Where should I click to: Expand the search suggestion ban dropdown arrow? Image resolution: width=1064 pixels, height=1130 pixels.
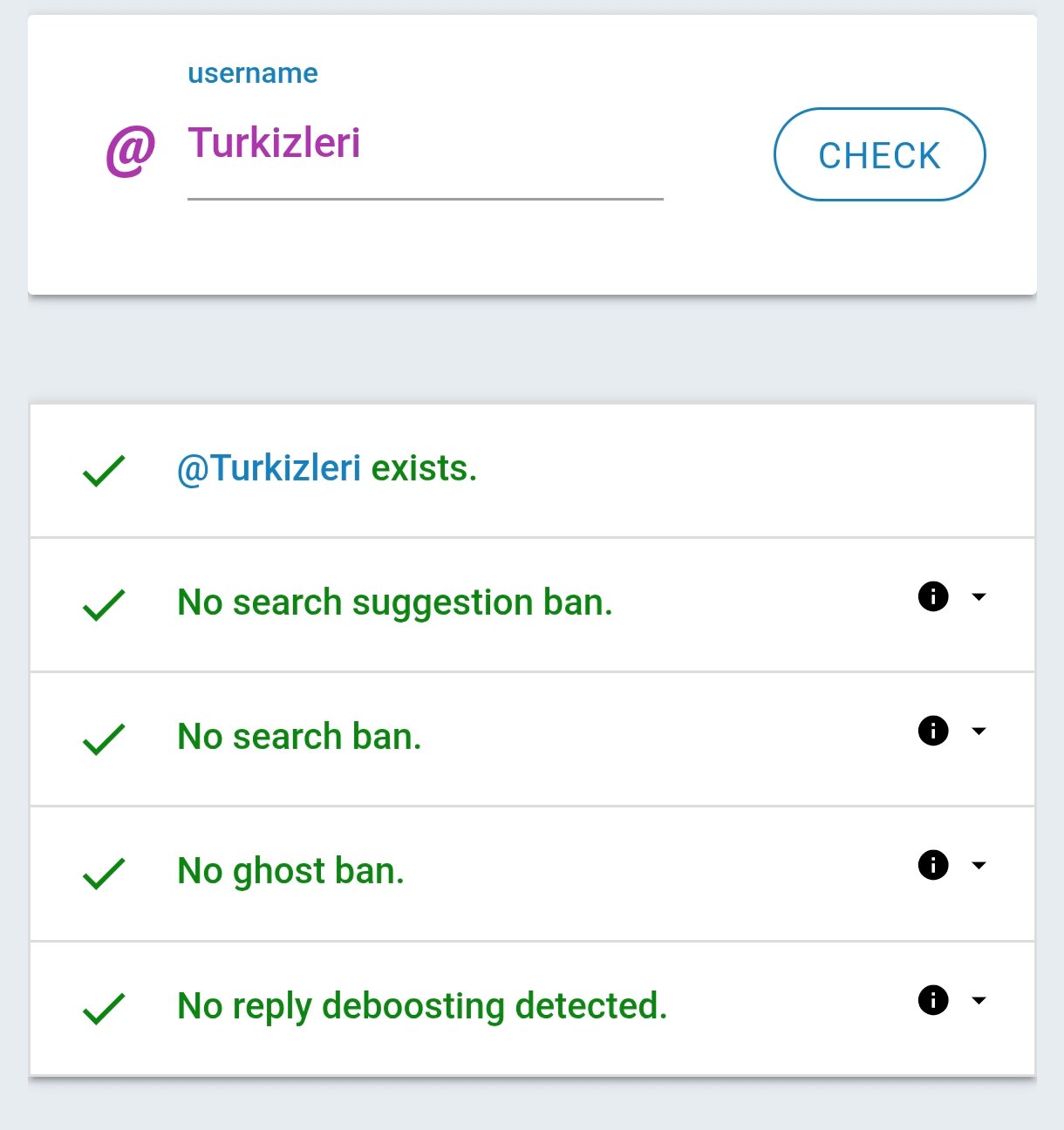click(979, 597)
